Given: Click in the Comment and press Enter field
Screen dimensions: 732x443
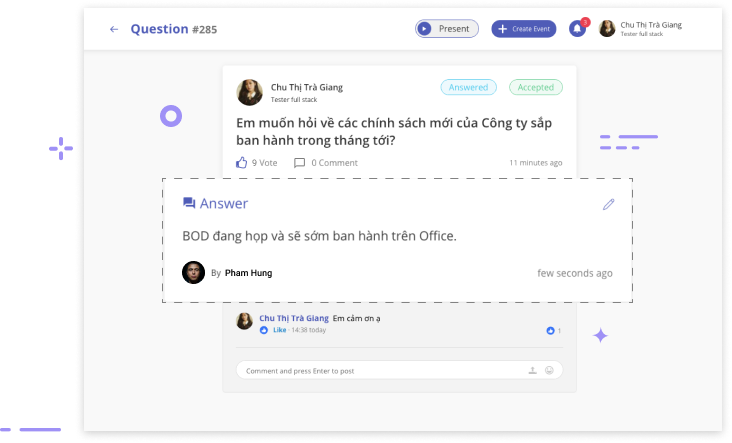Looking at the screenshot, I should tap(380, 370).
